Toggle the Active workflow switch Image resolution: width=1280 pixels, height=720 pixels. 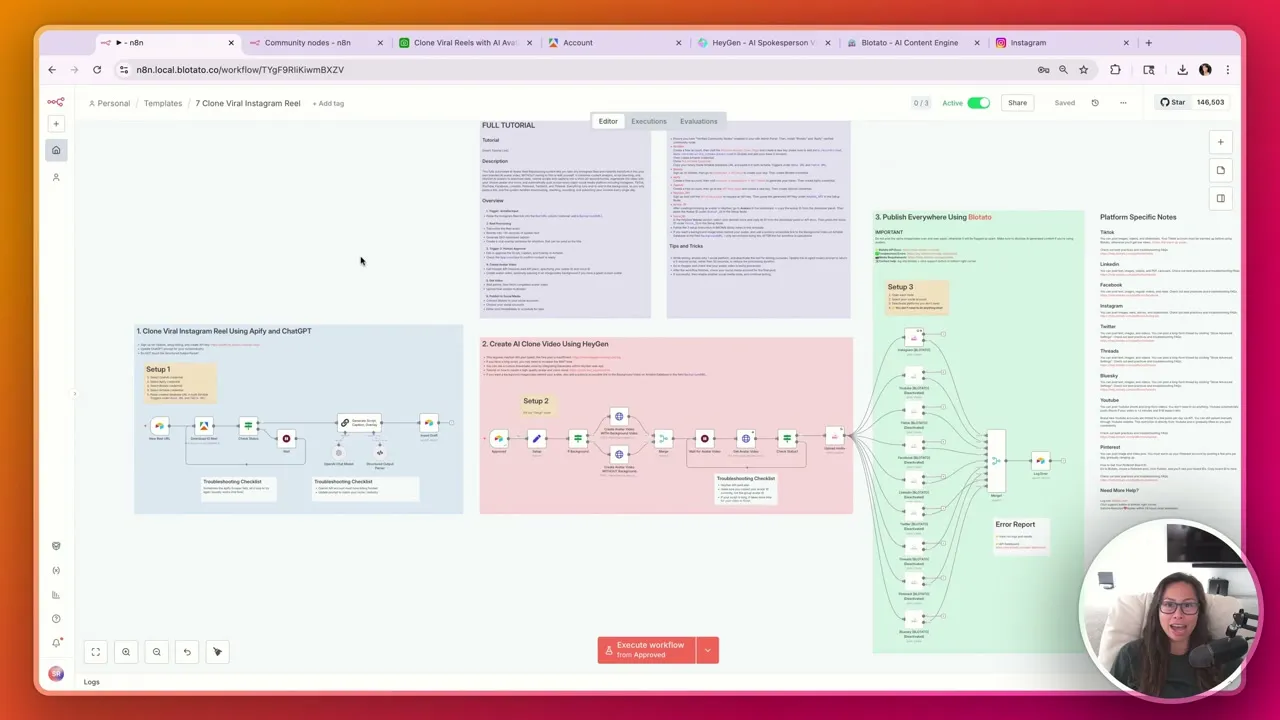[x=978, y=103]
